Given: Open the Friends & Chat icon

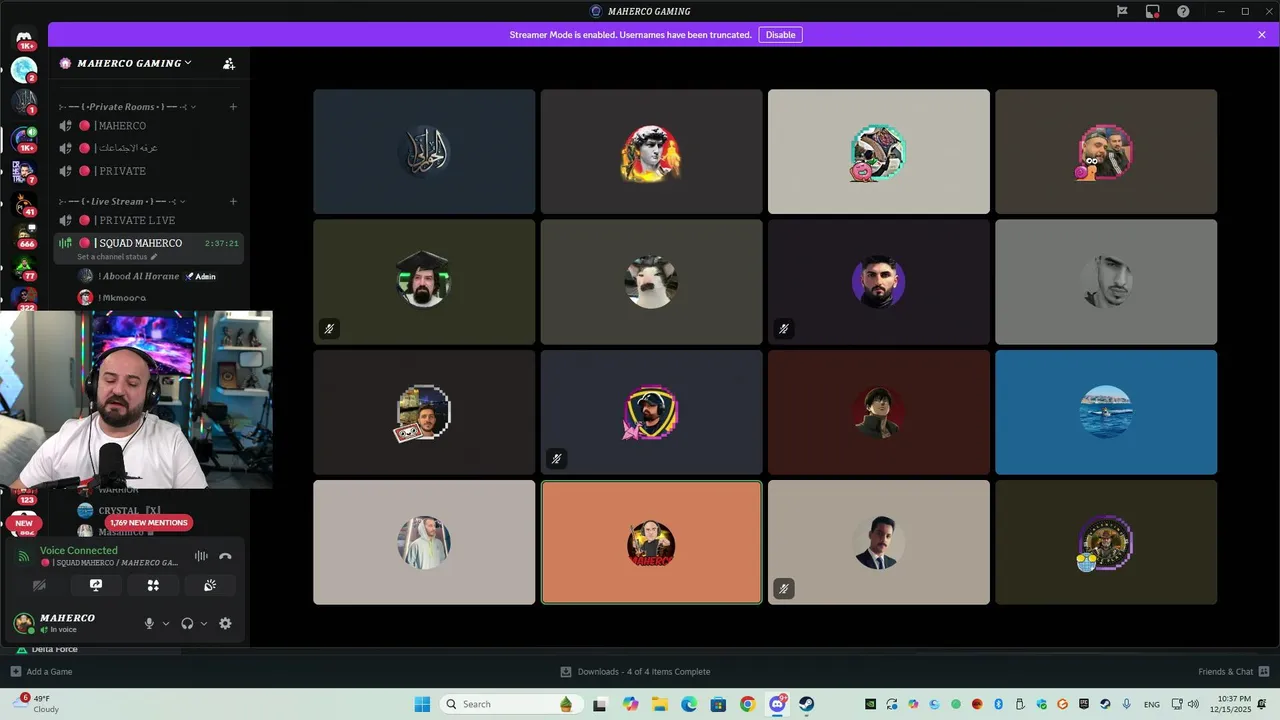Looking at the screenshot, I should click(x=1264, y=671).
